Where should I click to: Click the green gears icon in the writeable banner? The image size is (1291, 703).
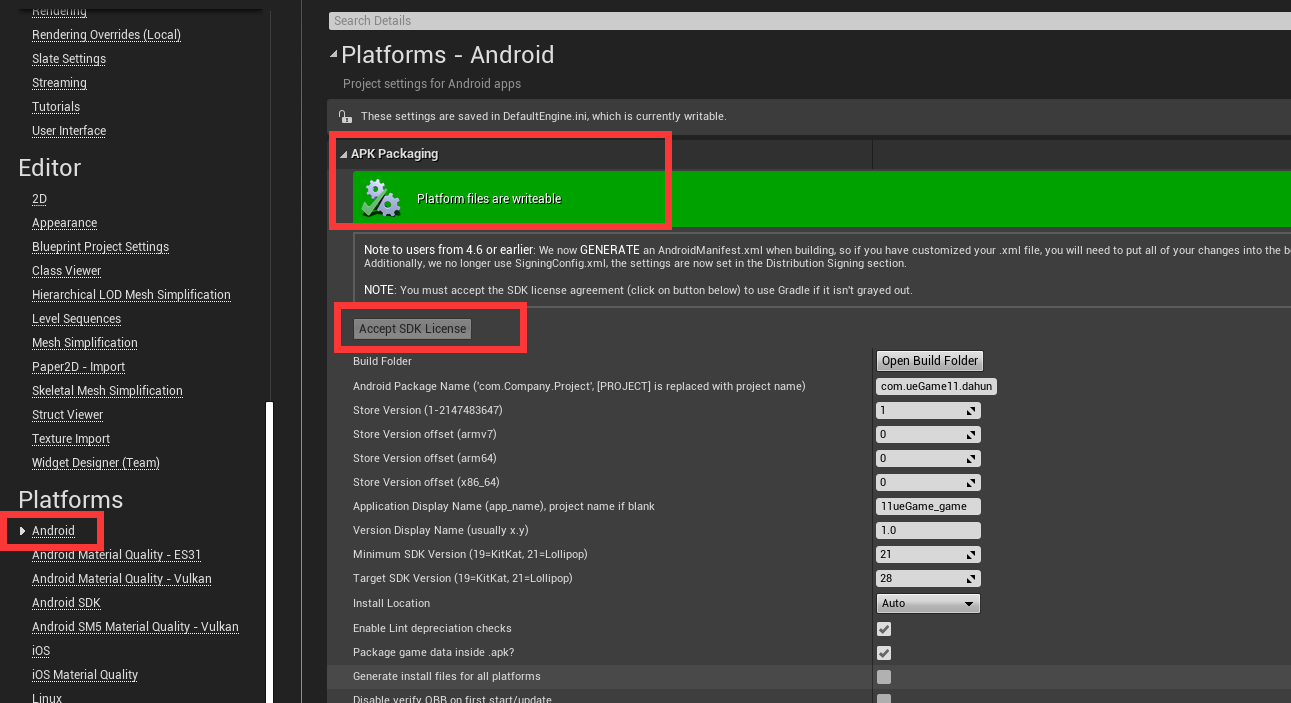tap(380, 197)
